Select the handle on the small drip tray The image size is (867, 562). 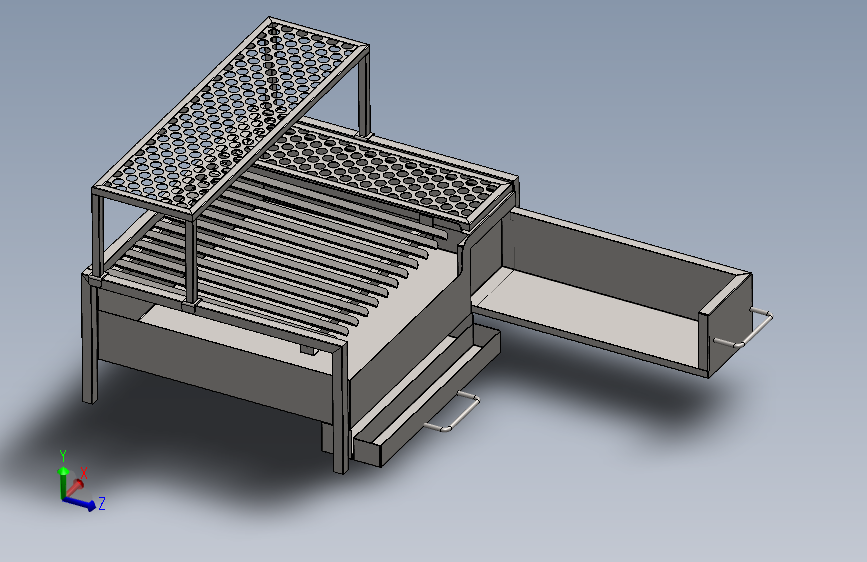[453, 411]
